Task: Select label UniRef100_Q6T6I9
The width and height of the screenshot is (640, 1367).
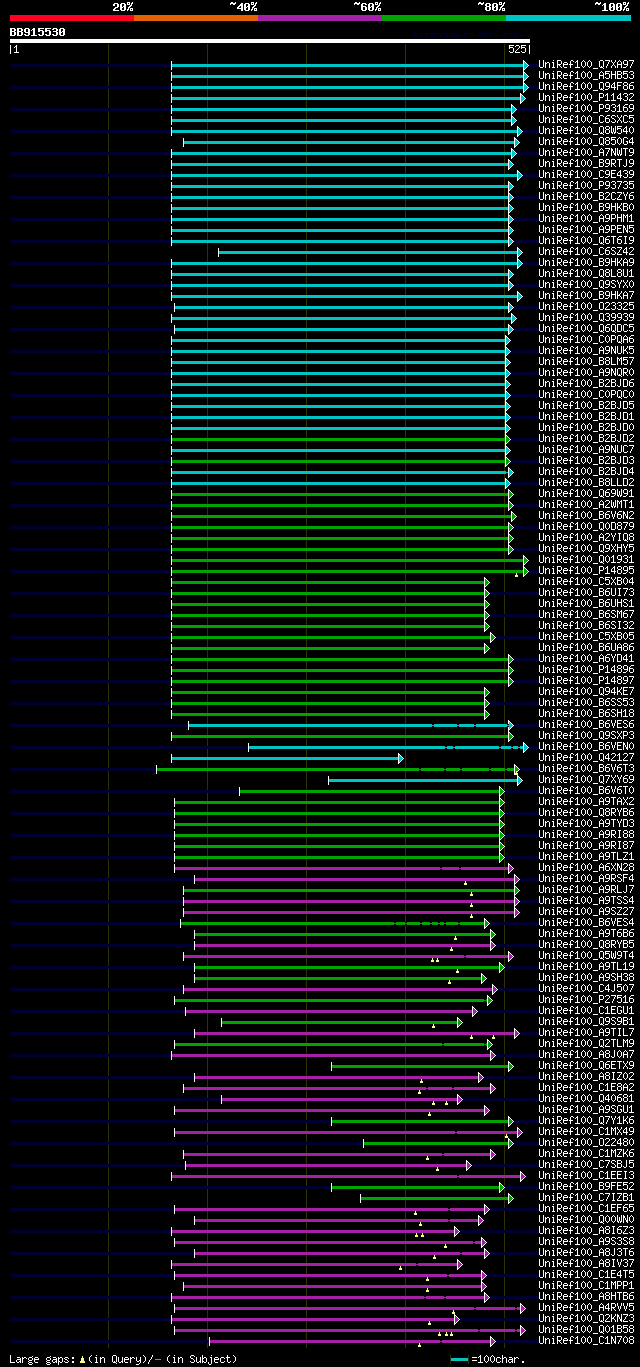Action: [586, 240]
